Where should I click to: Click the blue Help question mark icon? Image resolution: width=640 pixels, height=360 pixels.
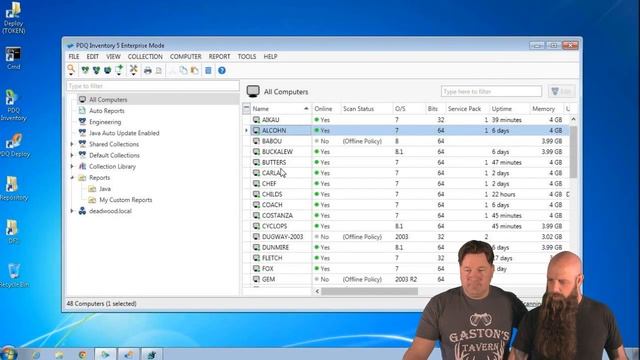[x=222, y=71]
